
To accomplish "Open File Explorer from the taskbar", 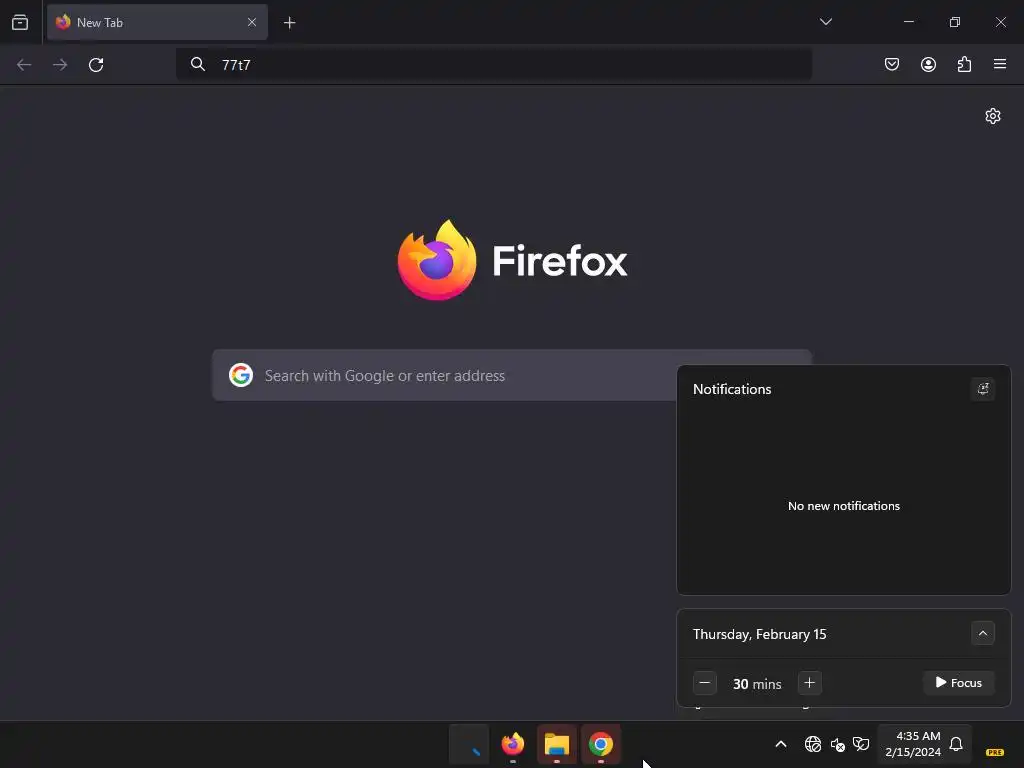I will pos(556,744).
